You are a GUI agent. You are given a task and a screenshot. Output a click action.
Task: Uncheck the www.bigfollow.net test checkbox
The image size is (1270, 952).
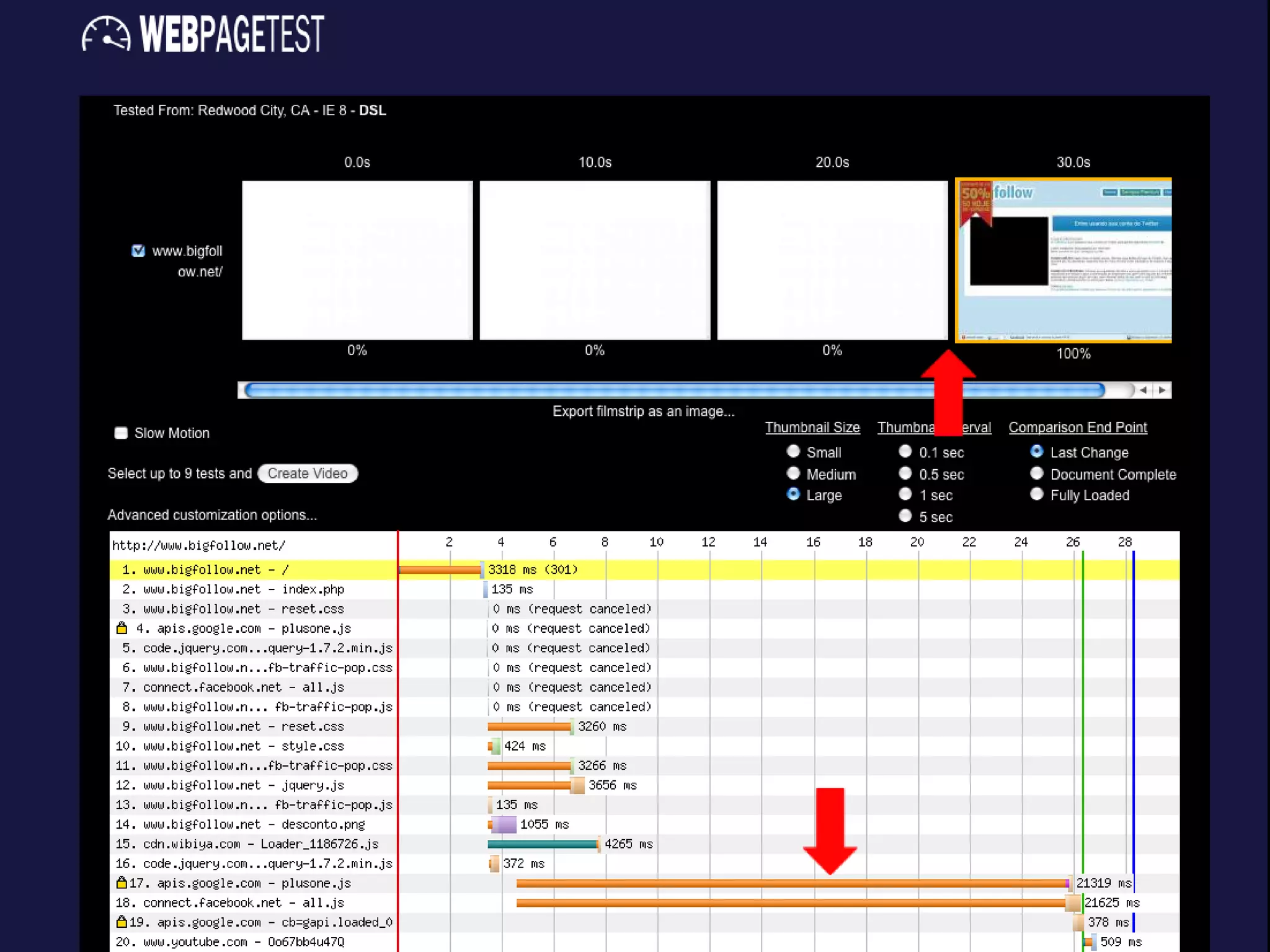pyautogui.click(x=138, y=251)
